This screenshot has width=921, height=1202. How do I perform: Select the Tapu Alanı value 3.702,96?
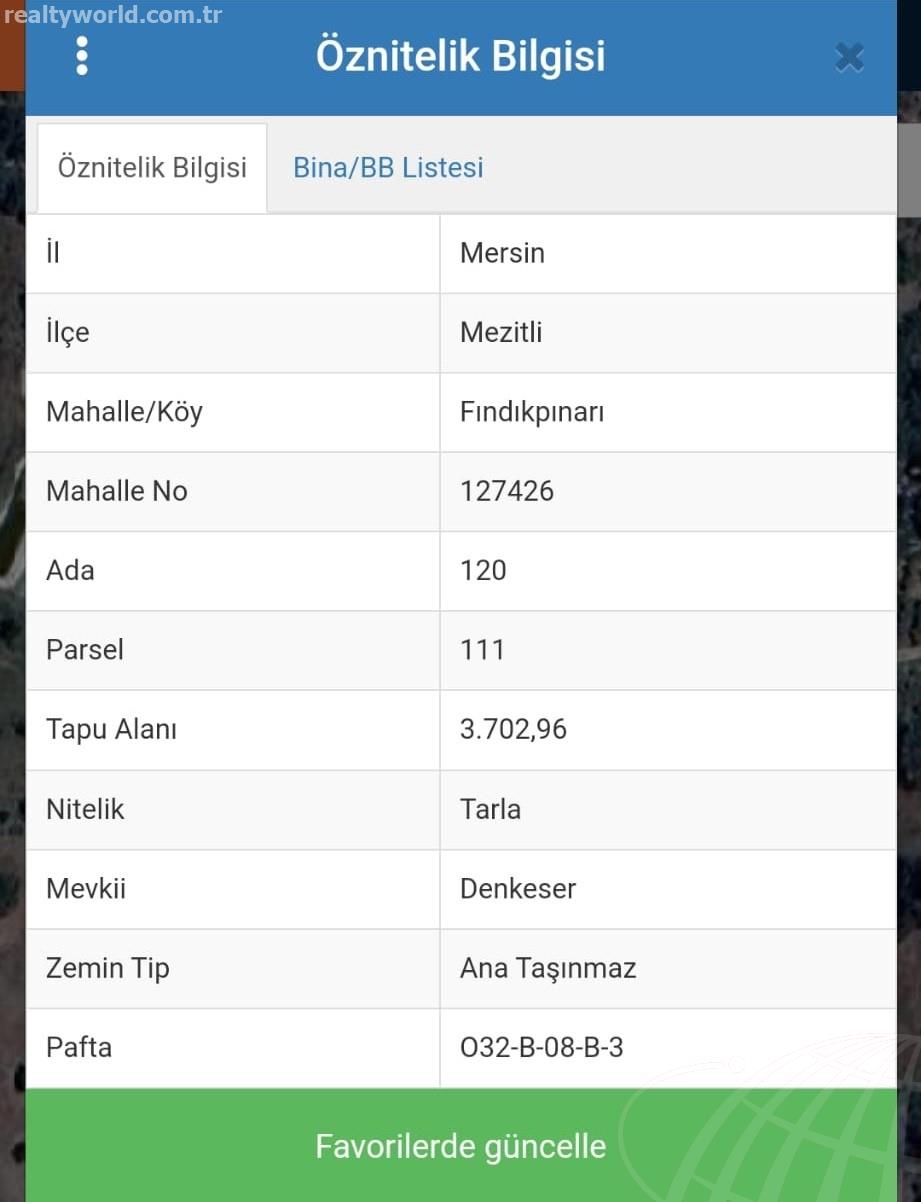[x=513, y=729]
